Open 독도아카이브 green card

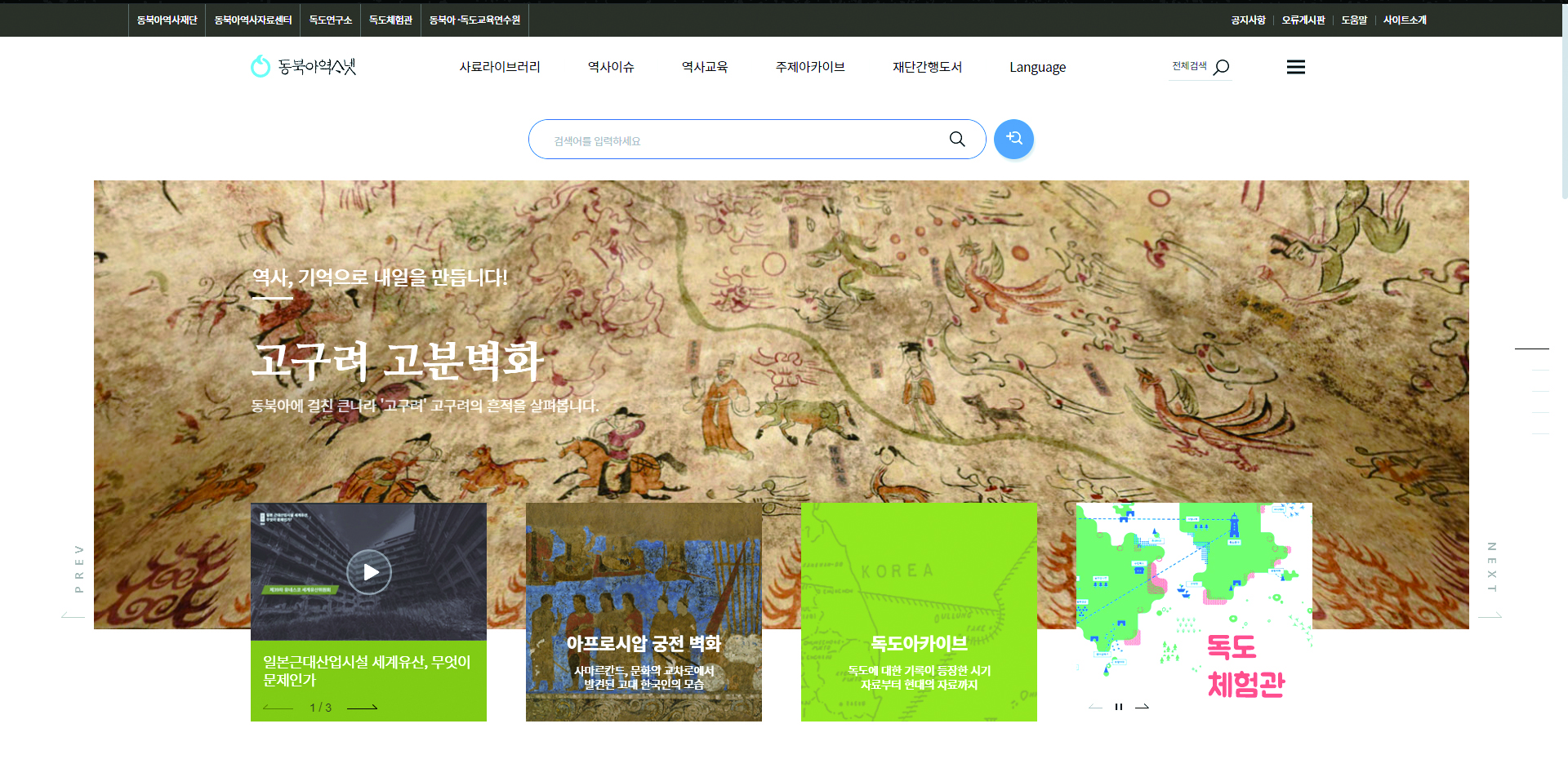coord(919,612)
